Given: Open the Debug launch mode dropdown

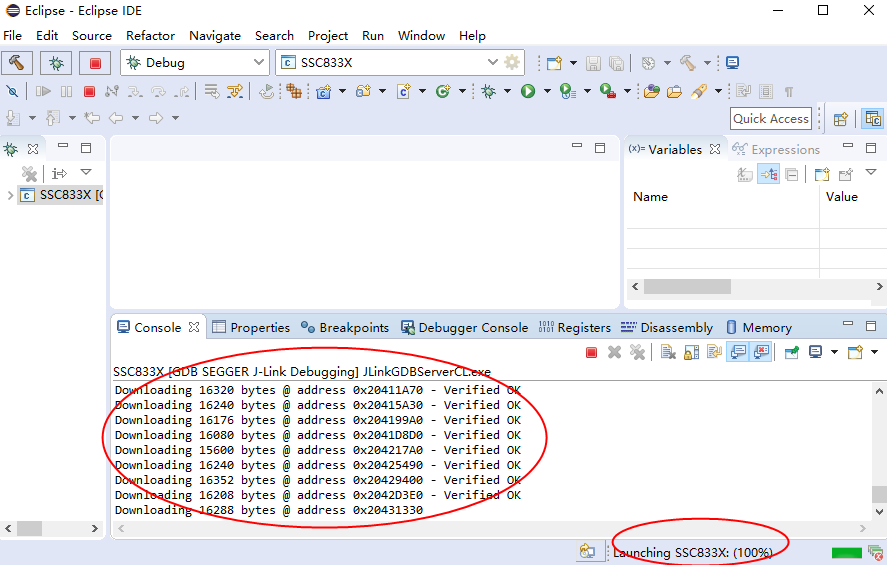Looking at the screenshot, I should point(259,62).
